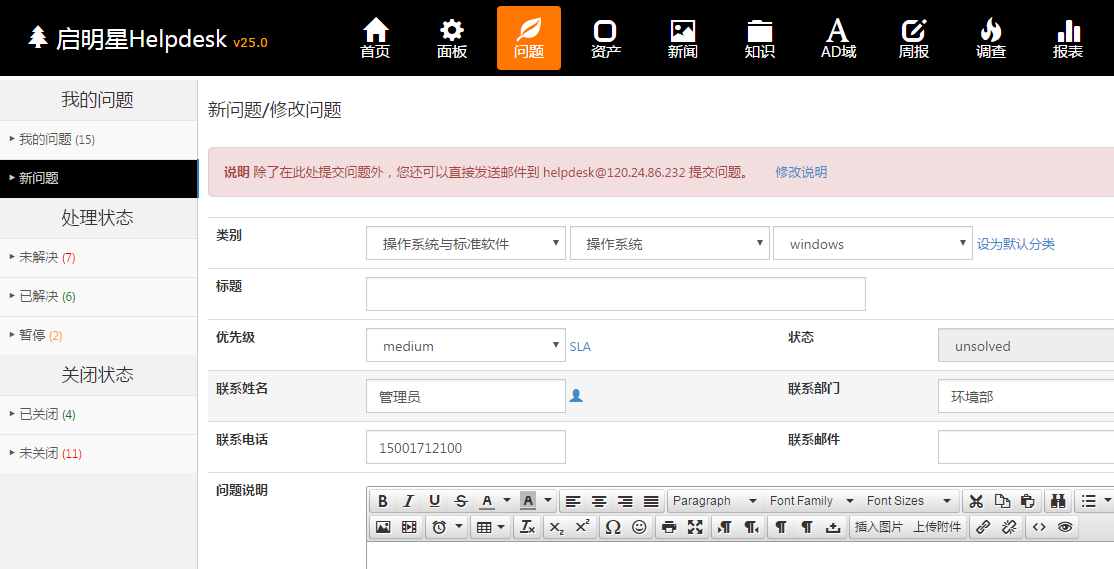The width and height of the screenshot is (1114, 569).
Task: Preview content with the eye icon
Action: (x=1065, y=527)
